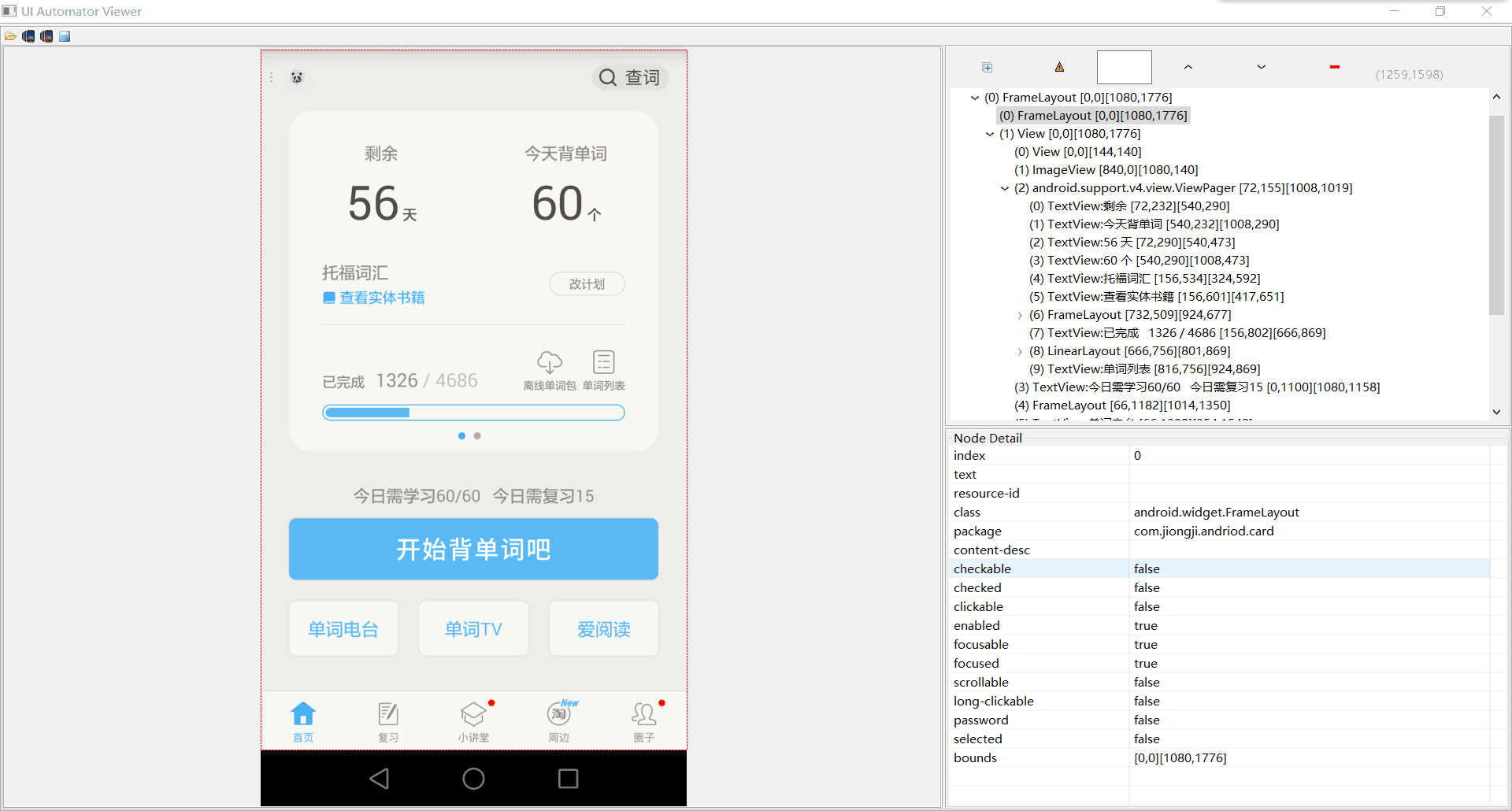Click the search box above the tree
The height and width of the screenshot is (811, 1512).
click(1125, 67)
